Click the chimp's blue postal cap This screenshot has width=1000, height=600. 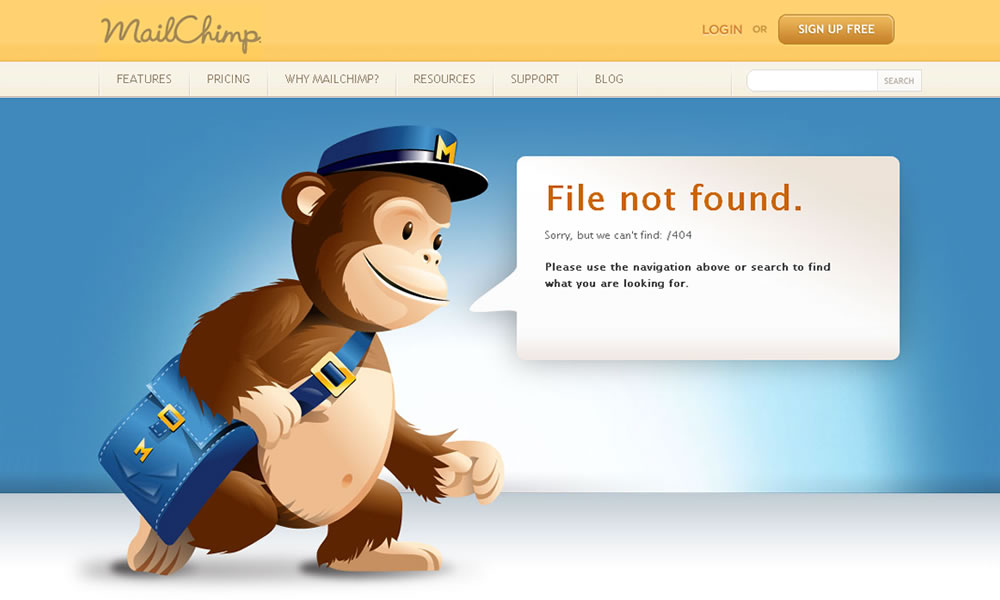(402, 159)
